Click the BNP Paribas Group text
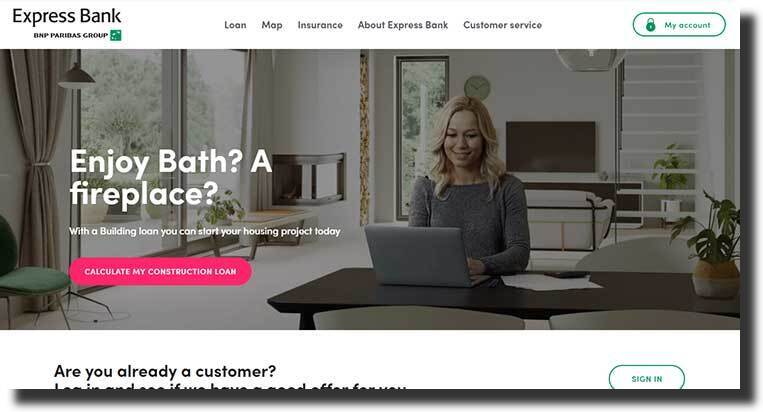Viewport: 763px width, 412px height. point(71,36)
